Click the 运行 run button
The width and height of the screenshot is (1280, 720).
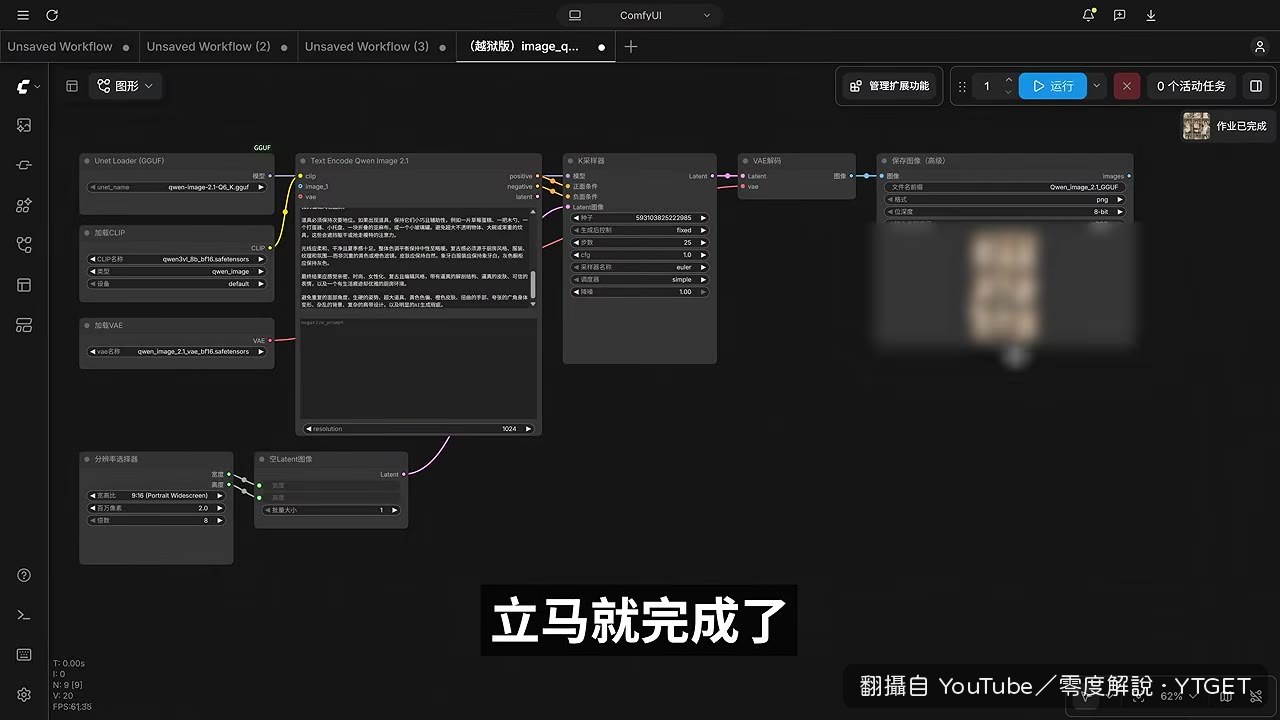click(1052, 86)
